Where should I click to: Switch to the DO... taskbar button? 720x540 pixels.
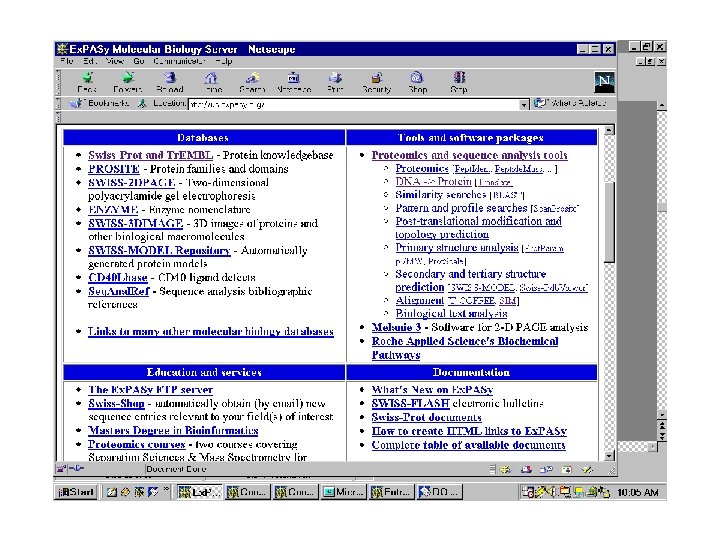click(439, 492)
